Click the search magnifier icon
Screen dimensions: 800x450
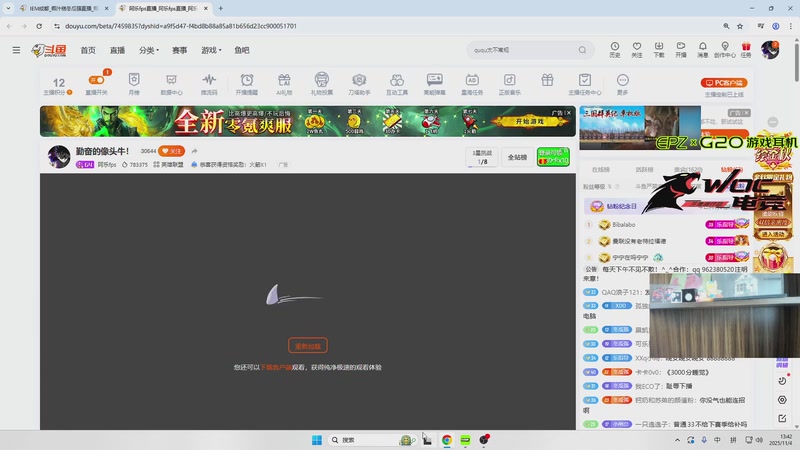582,50
